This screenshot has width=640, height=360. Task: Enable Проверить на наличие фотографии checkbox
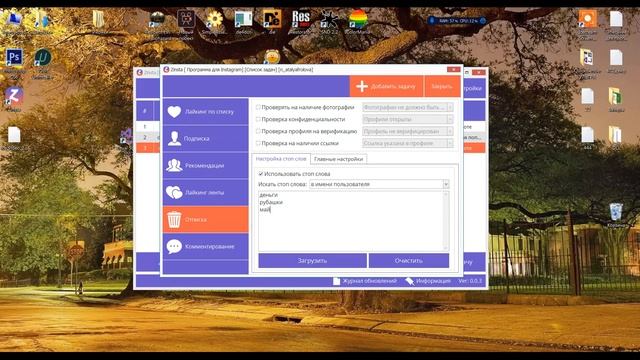[258, 107]
